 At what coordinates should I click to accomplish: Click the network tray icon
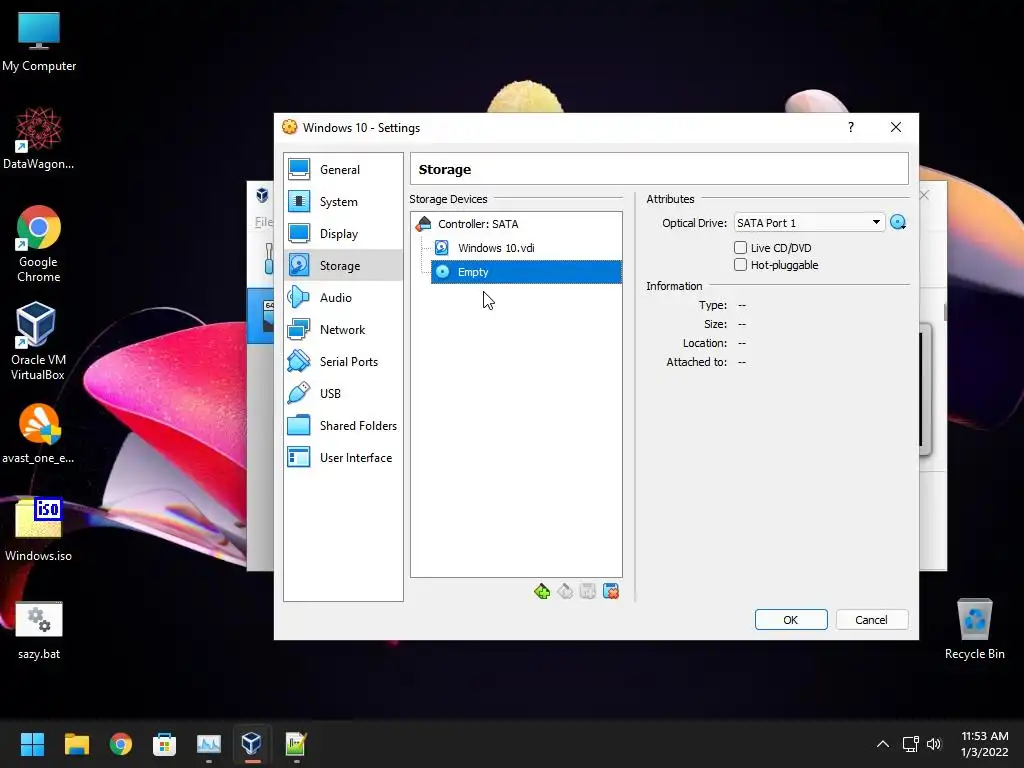point(910,744)
